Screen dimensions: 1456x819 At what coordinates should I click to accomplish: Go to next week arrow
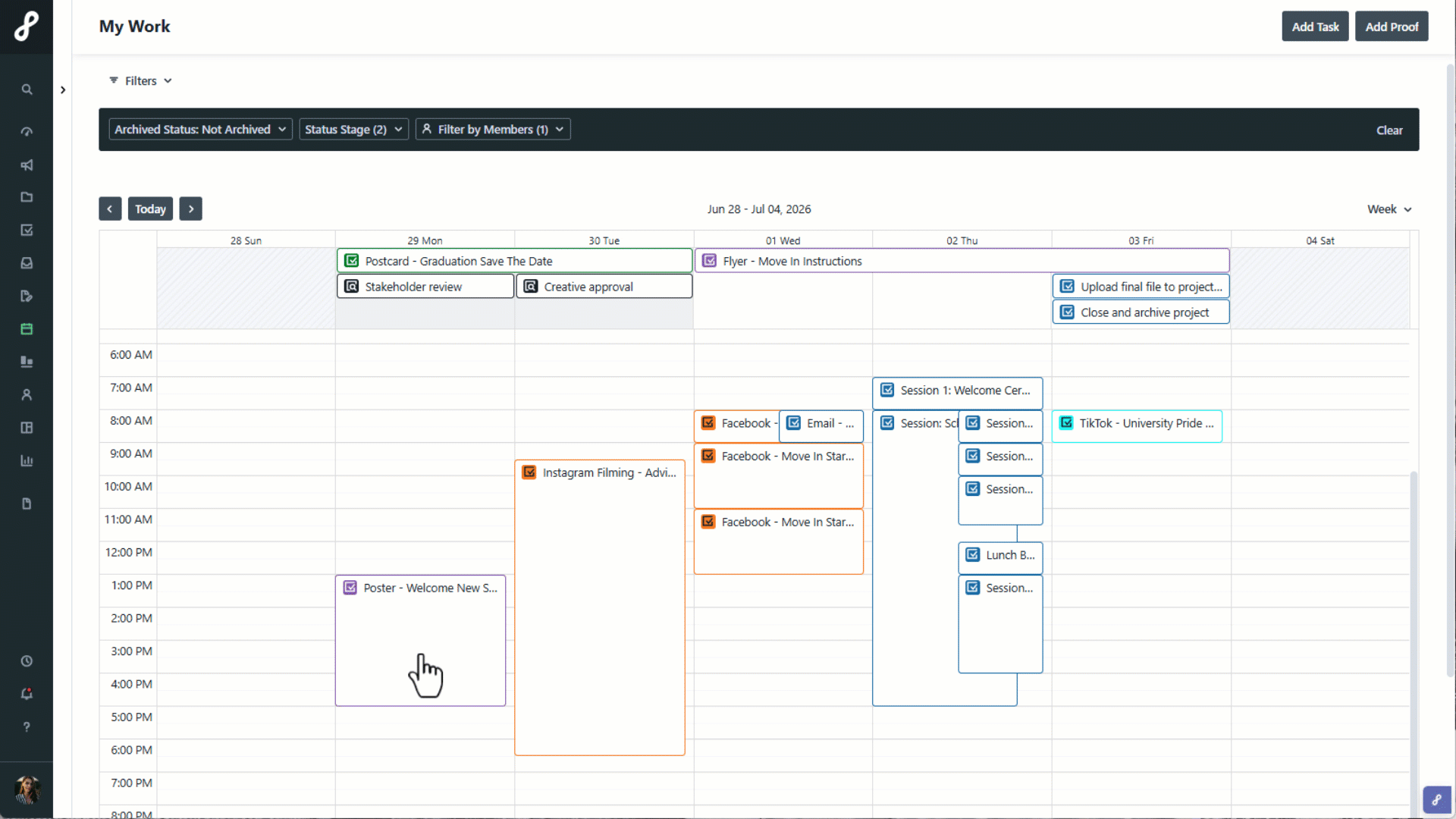[190, 209]
